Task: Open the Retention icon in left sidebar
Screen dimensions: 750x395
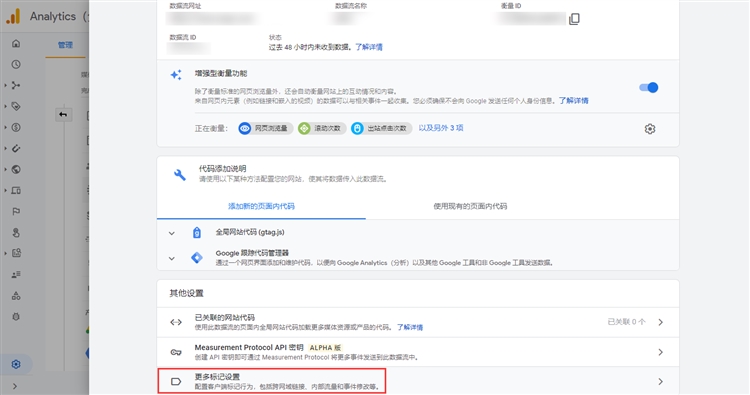Action: 16,148
